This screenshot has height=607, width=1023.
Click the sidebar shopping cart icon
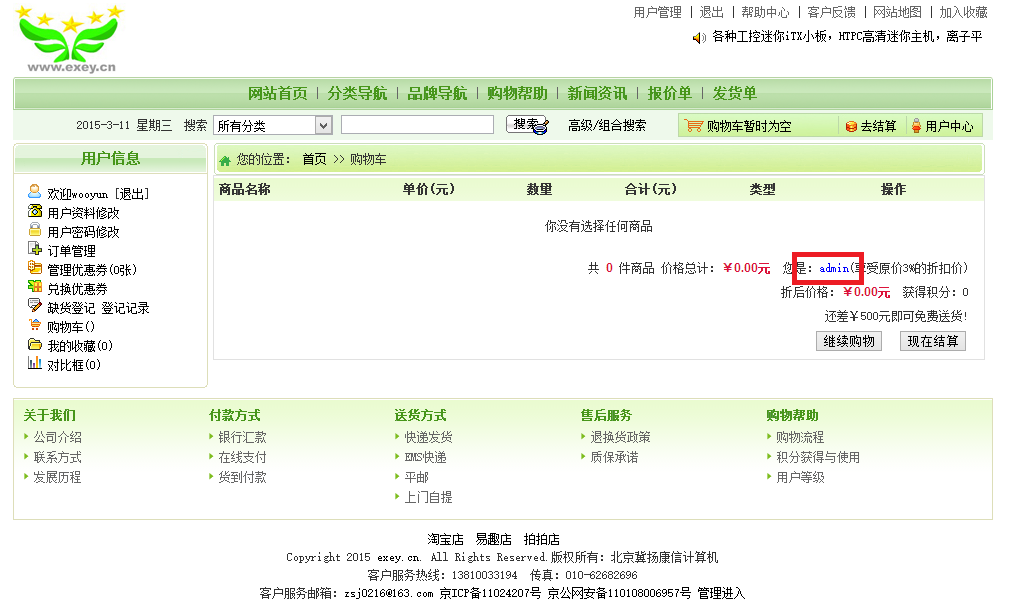pyautogui.click(x=35, y=324)
